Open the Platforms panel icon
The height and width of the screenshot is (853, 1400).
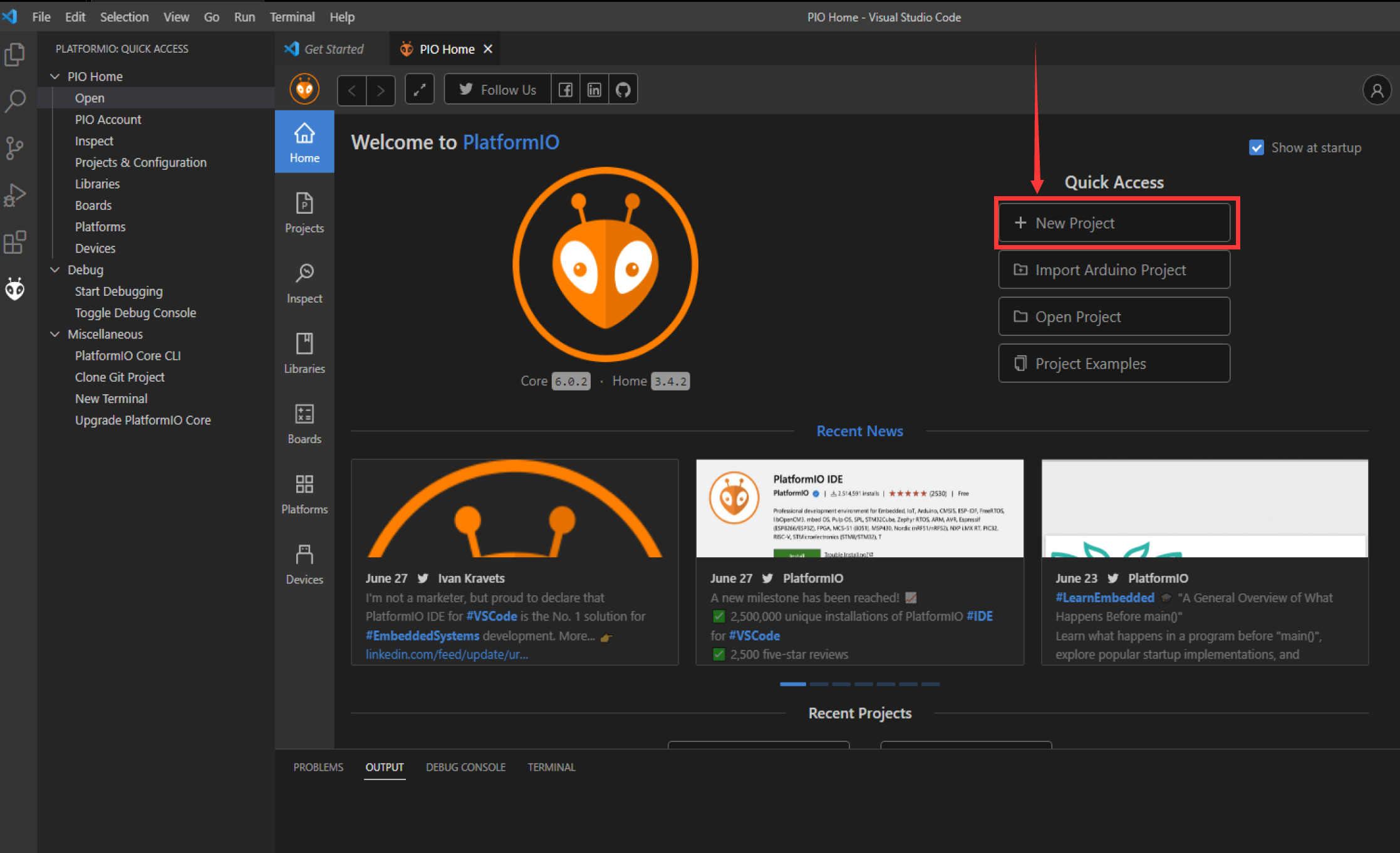click(x=304, y=493)
